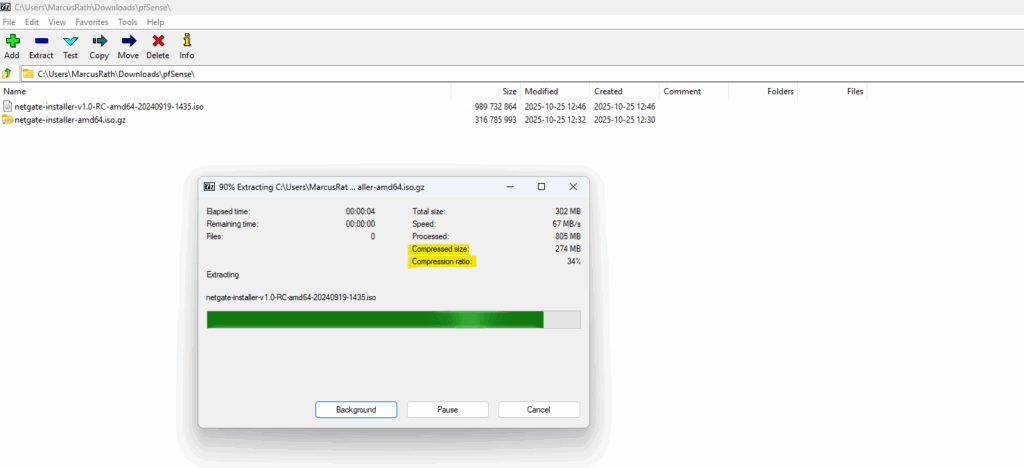Image resolution: width=1024 pixels, height=468 pixels.
Task: Click the highlighted Compression ratio label
Action: pyautogui.click(x=443, y=262)
